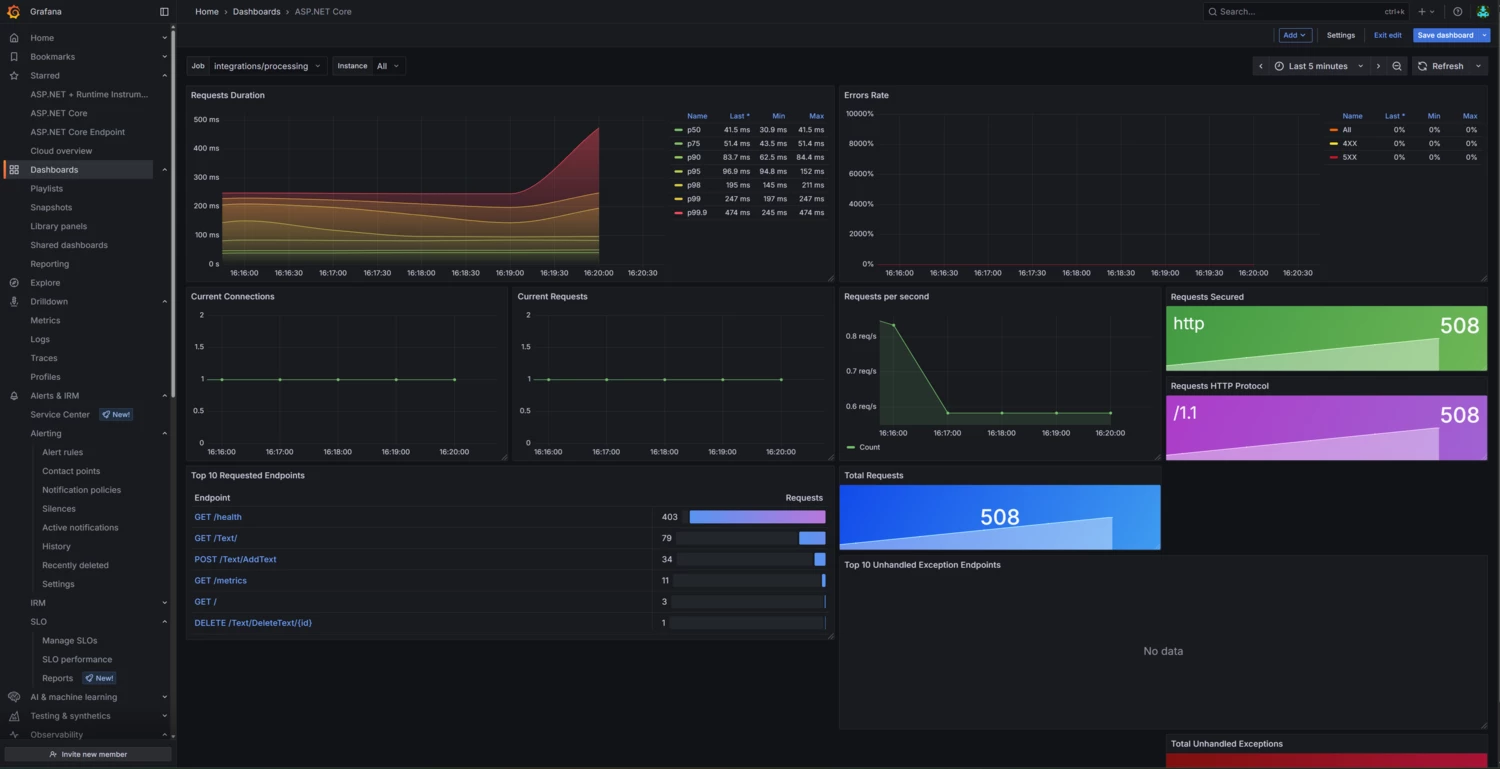Click the Testing & synthetics icon

14,716
